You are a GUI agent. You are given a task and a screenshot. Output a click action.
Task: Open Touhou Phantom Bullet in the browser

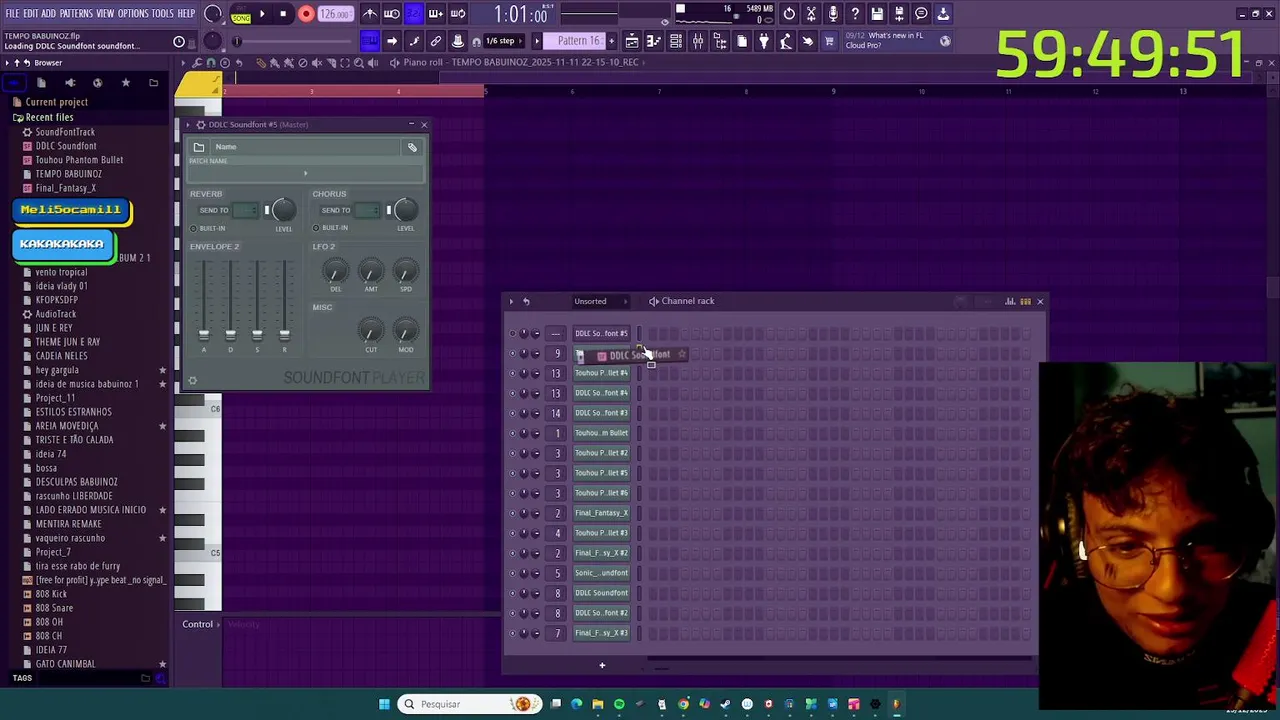[79, 160]
